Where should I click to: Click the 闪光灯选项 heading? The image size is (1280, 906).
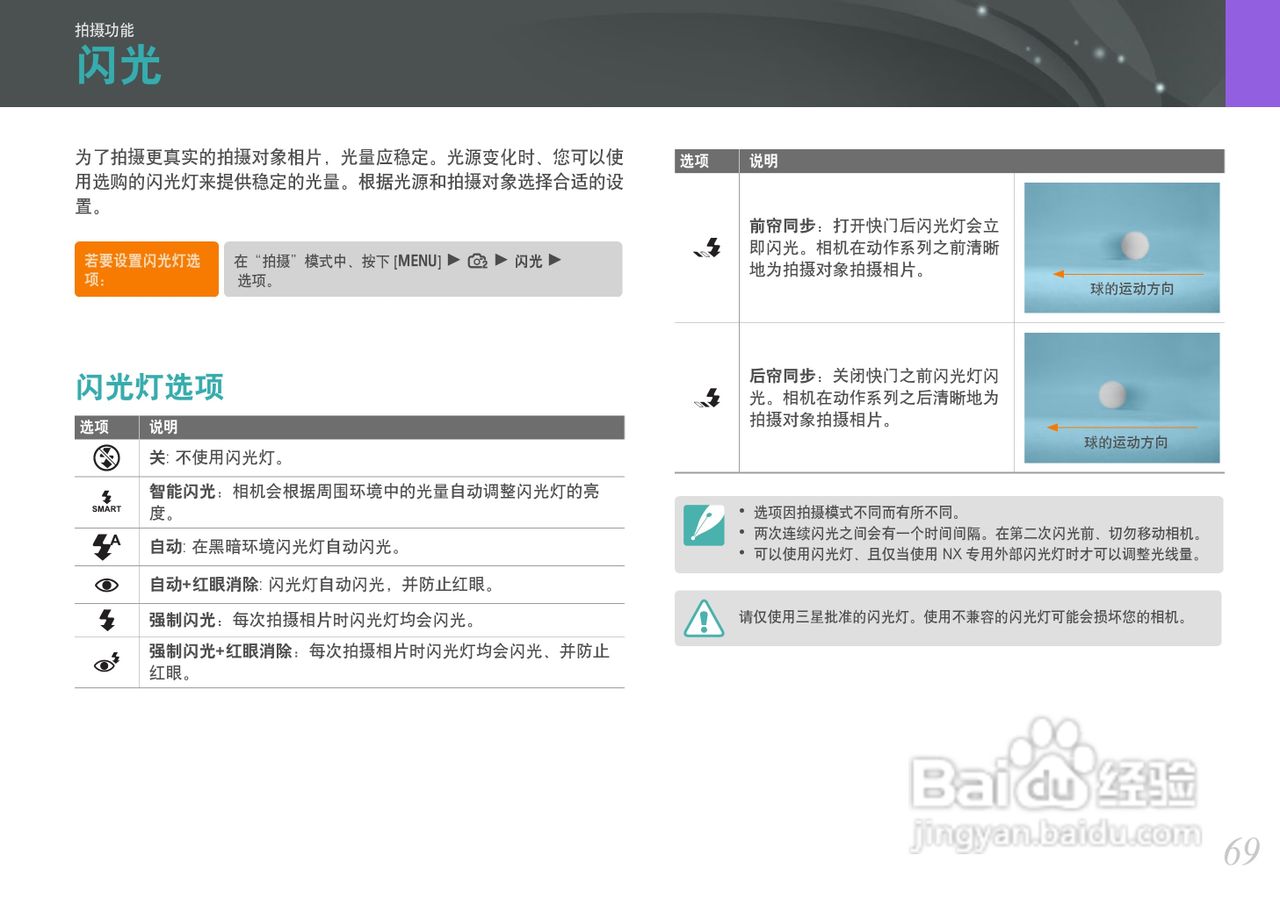pyautogui.click(x=150, y=387)
